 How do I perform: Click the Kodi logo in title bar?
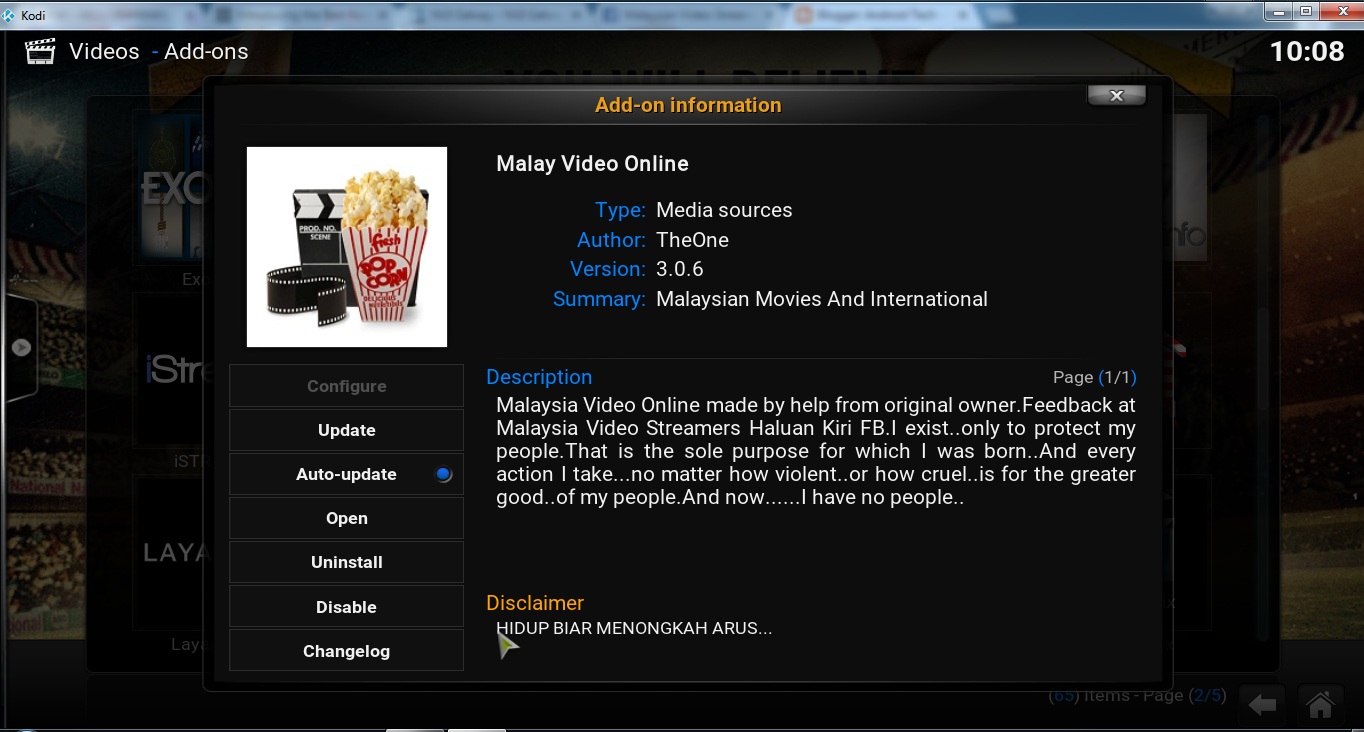[10, 15]
